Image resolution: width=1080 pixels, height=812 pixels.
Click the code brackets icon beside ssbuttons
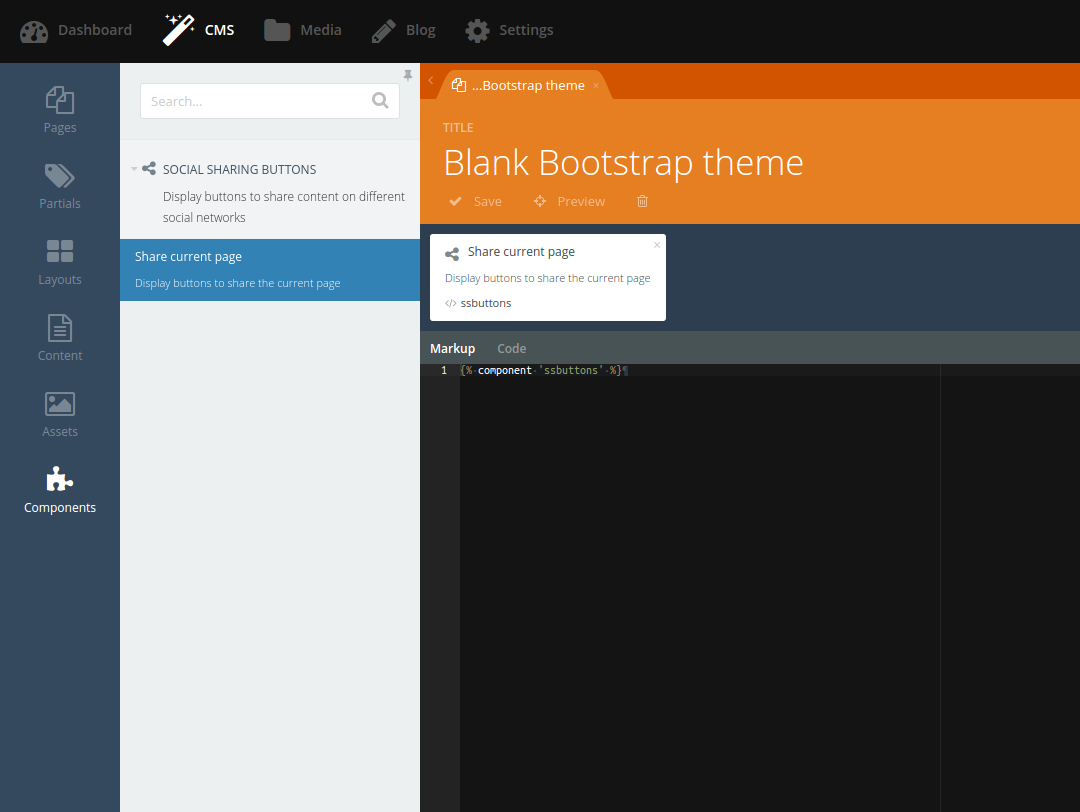coord(450,303)
